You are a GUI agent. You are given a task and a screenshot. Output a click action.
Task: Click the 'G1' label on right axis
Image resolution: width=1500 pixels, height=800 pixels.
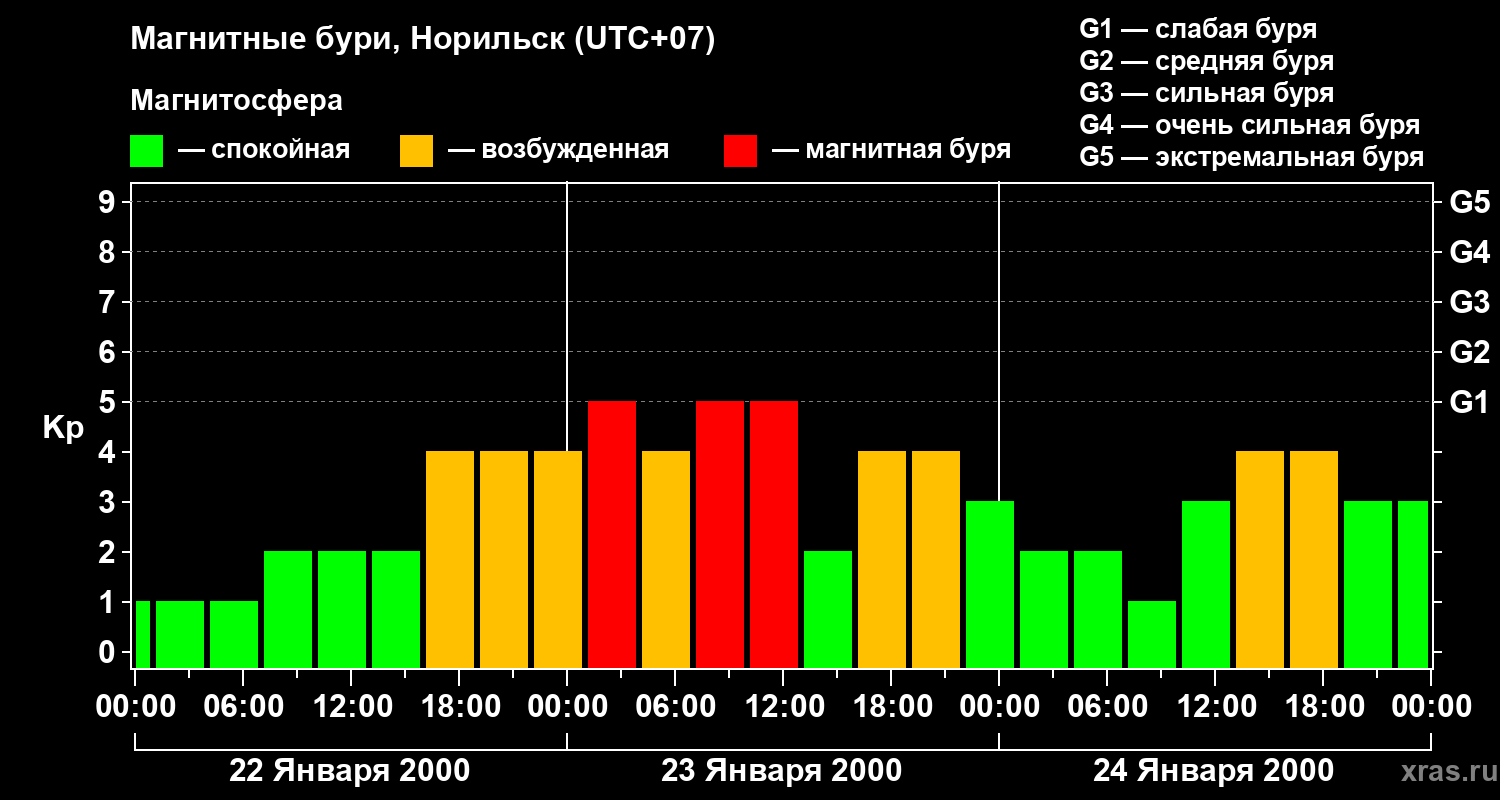point(1469,402)
